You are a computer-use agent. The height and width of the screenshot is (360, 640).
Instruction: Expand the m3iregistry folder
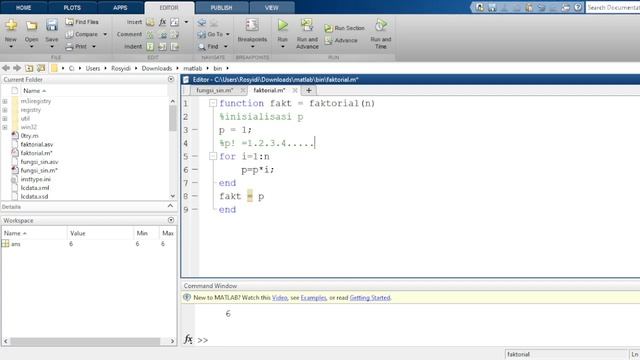click(x=5, y=101)
